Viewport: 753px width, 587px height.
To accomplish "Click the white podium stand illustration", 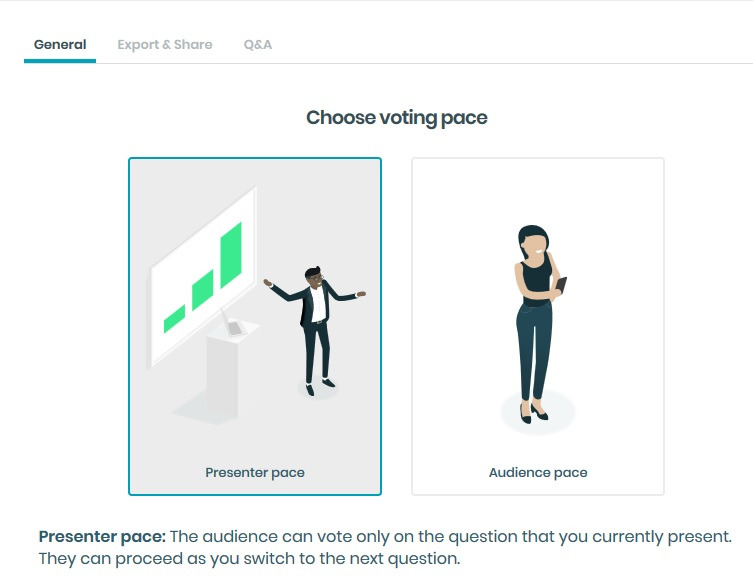I will point(226,370).
